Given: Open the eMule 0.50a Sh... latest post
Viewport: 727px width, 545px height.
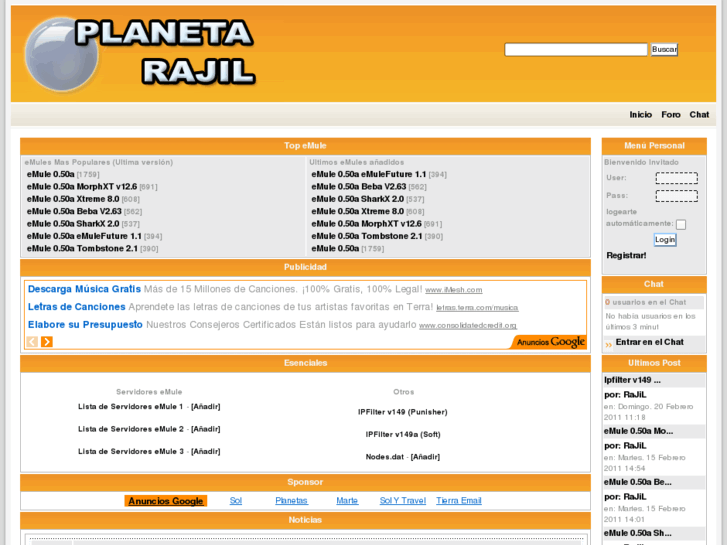Looking at the screenshot, I should pyautogui.click(x=638, y=533).
